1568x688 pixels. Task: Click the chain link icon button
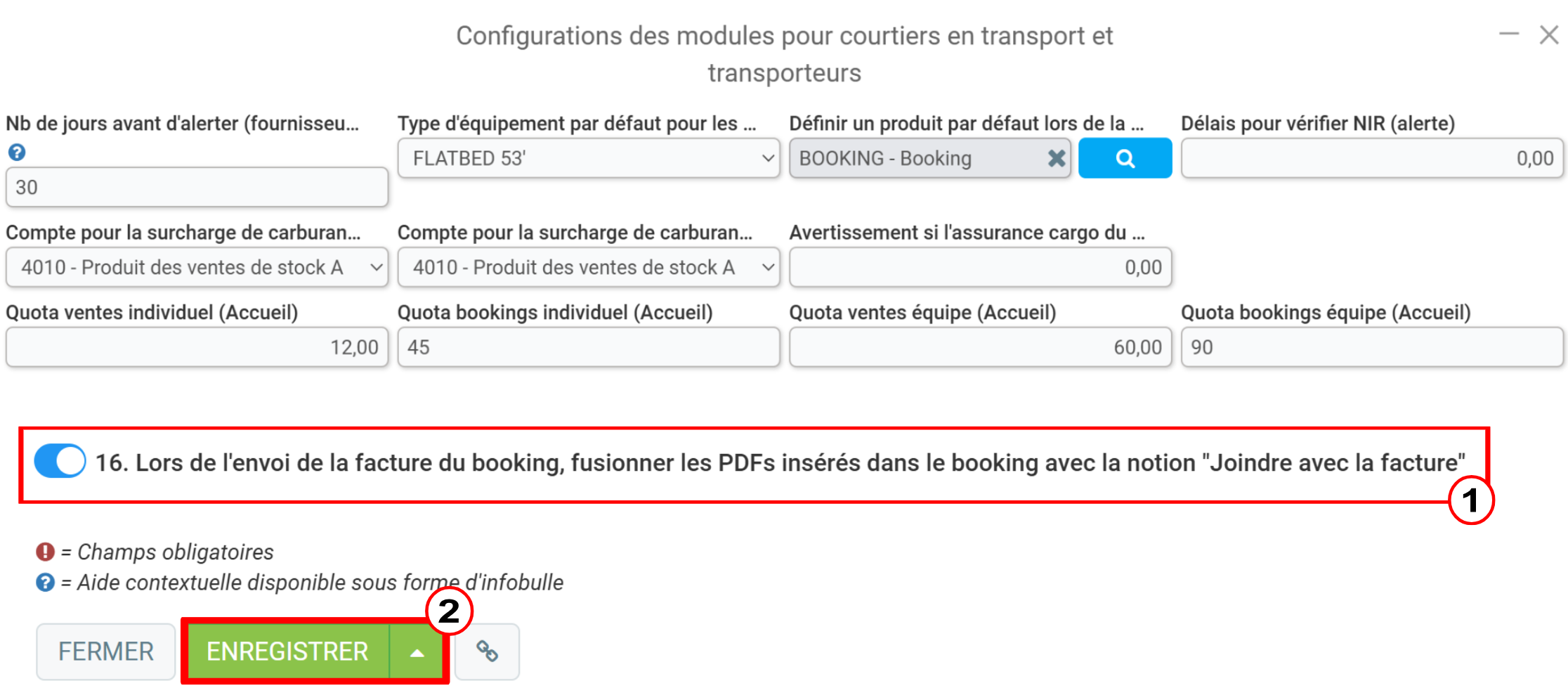click(x=487, y=651)
